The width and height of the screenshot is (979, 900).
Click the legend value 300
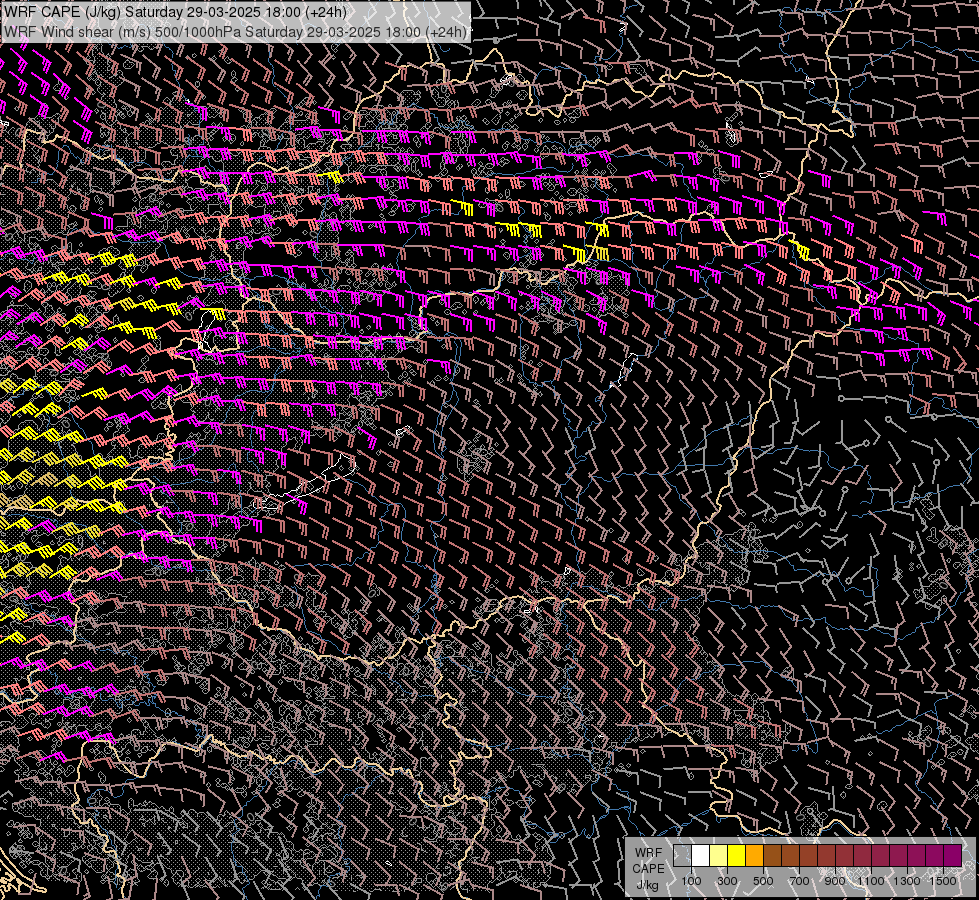click(727, 881)
